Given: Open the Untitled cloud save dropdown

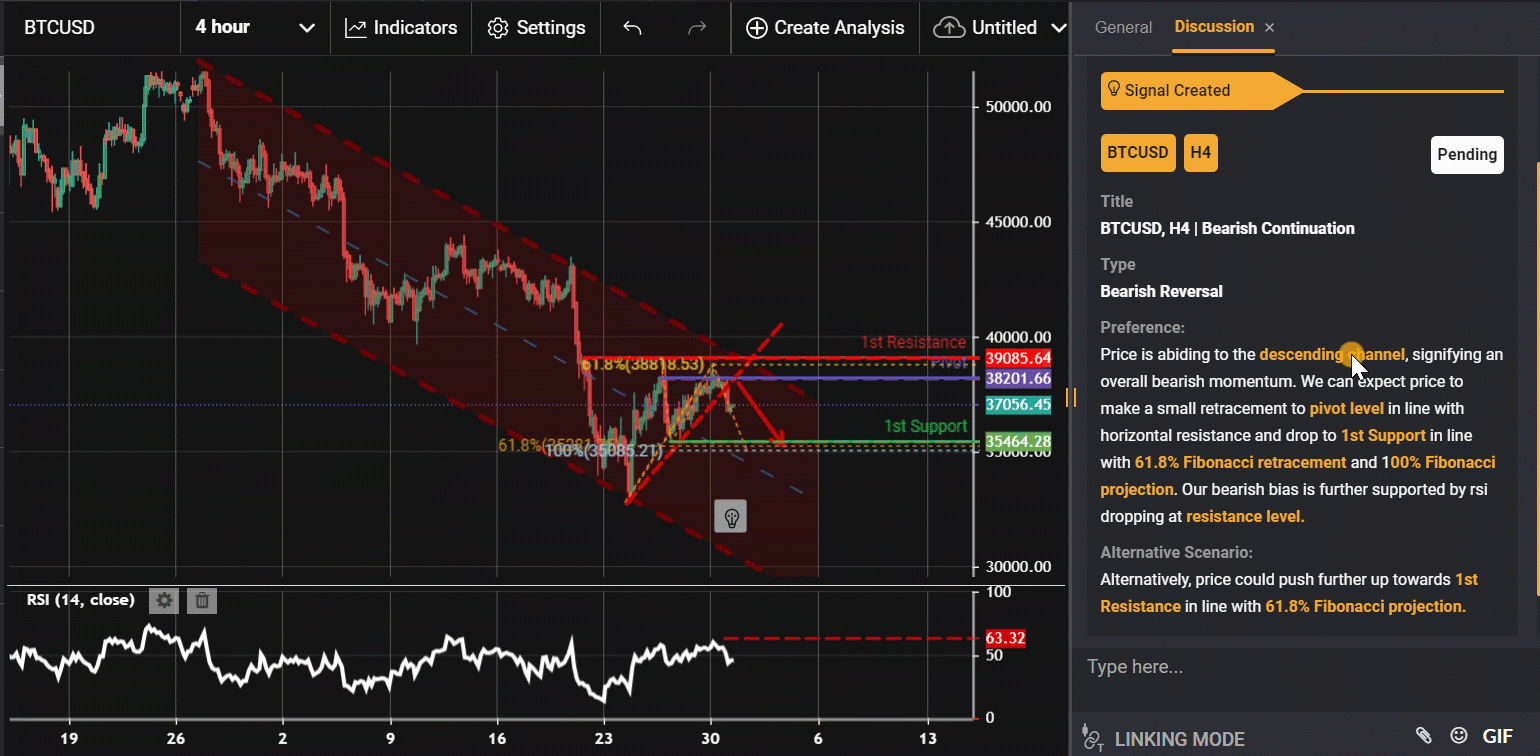Looking at the screenshot, I should pyautogui.click(x=1000, y=28).
